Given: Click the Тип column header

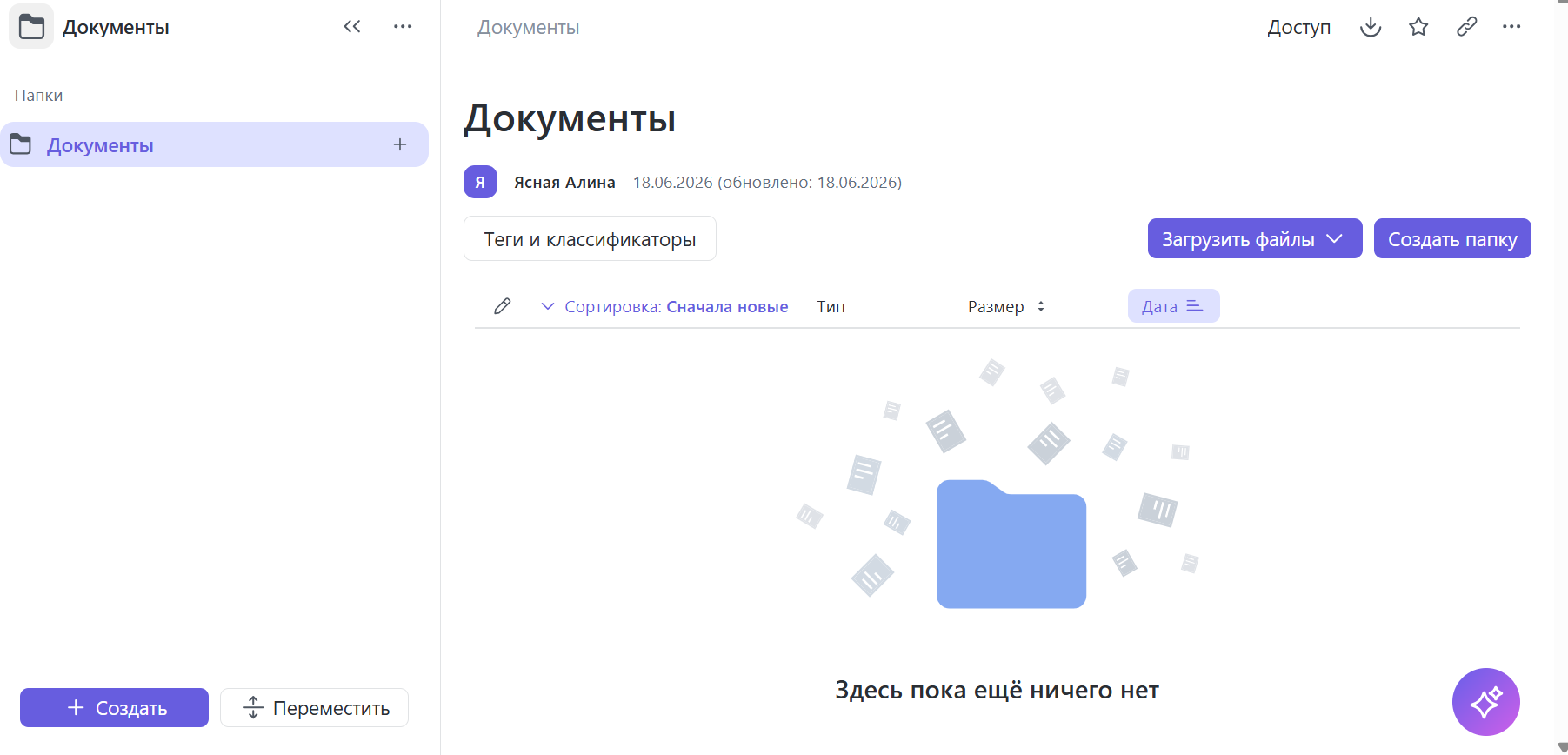Looking at the screenshot, I should pyautogui.click(x=831, y=306).
